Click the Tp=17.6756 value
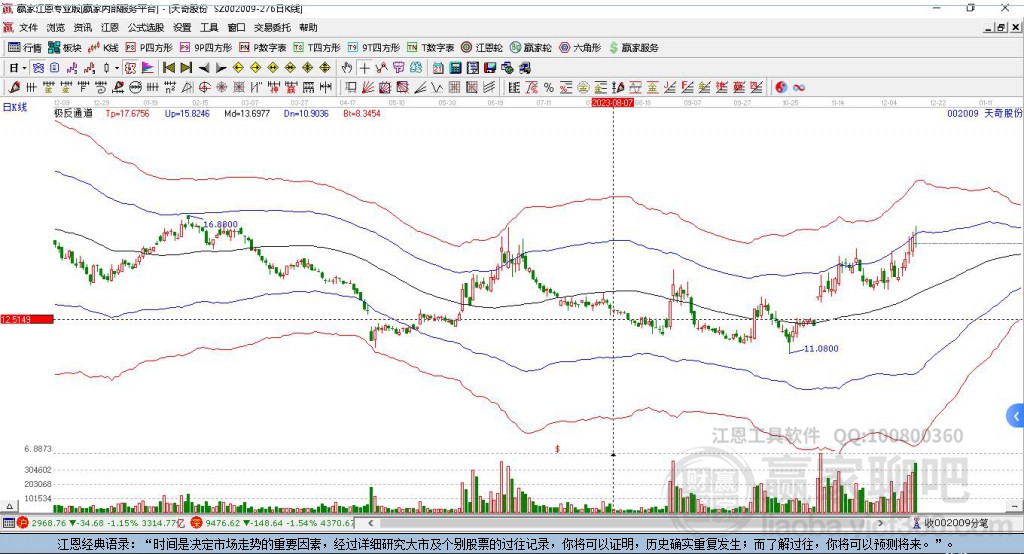Screen dimensions: 1024x554 coord(127,113)
